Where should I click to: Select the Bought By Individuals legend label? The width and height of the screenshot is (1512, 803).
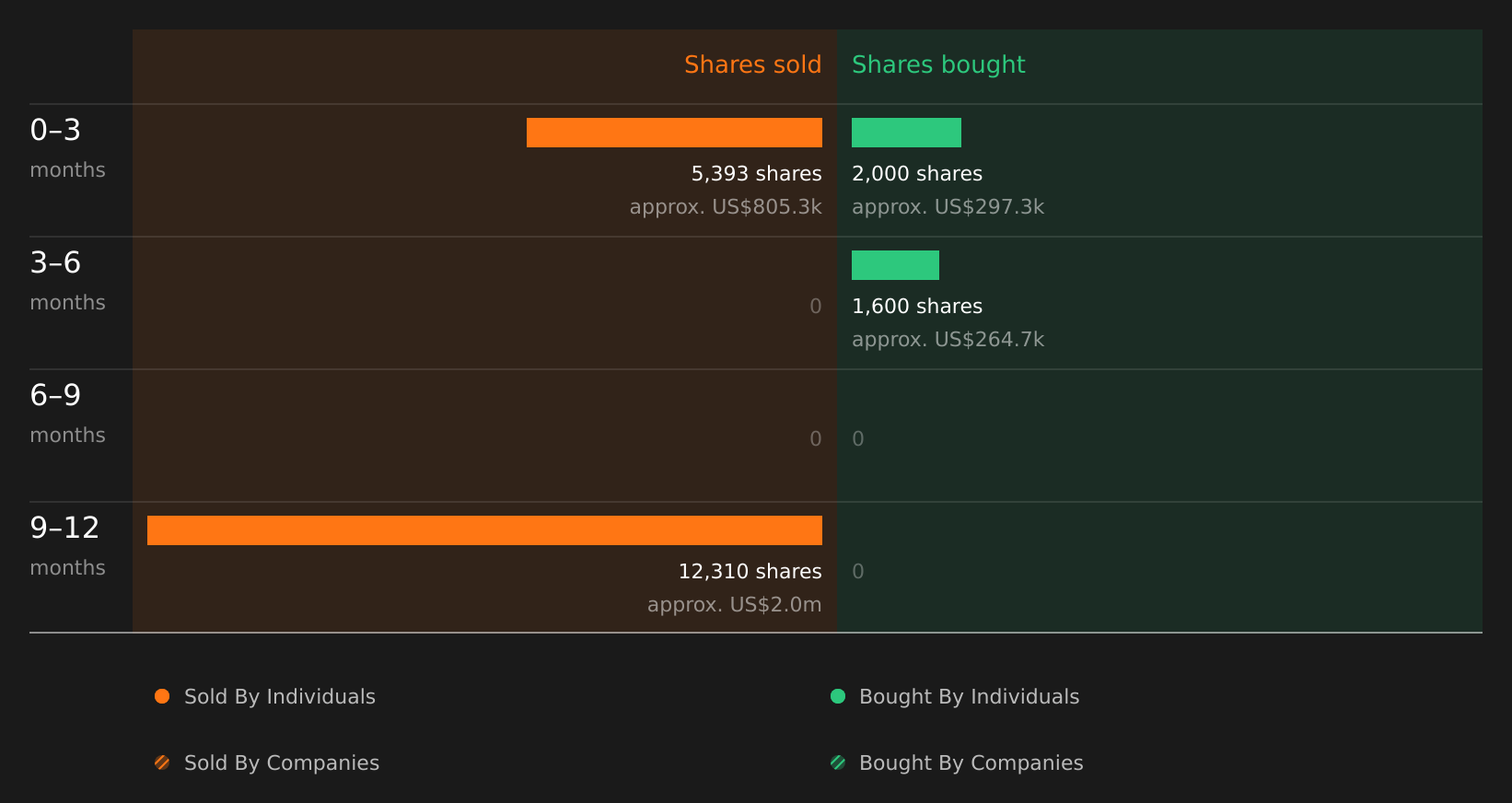point(969,697)
